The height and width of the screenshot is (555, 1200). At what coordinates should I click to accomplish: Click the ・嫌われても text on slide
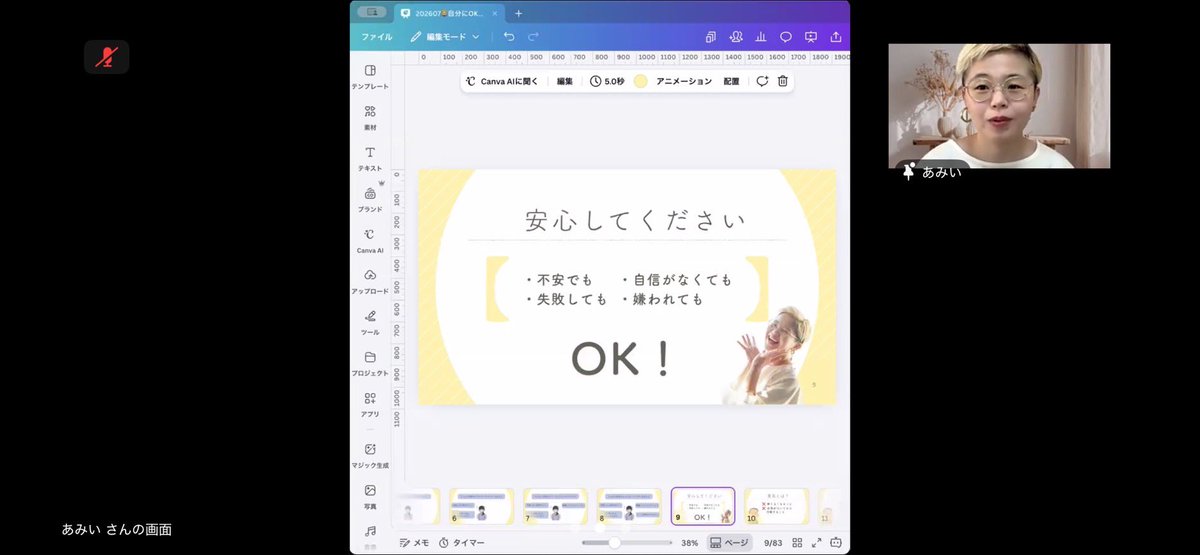pos(662,299)
